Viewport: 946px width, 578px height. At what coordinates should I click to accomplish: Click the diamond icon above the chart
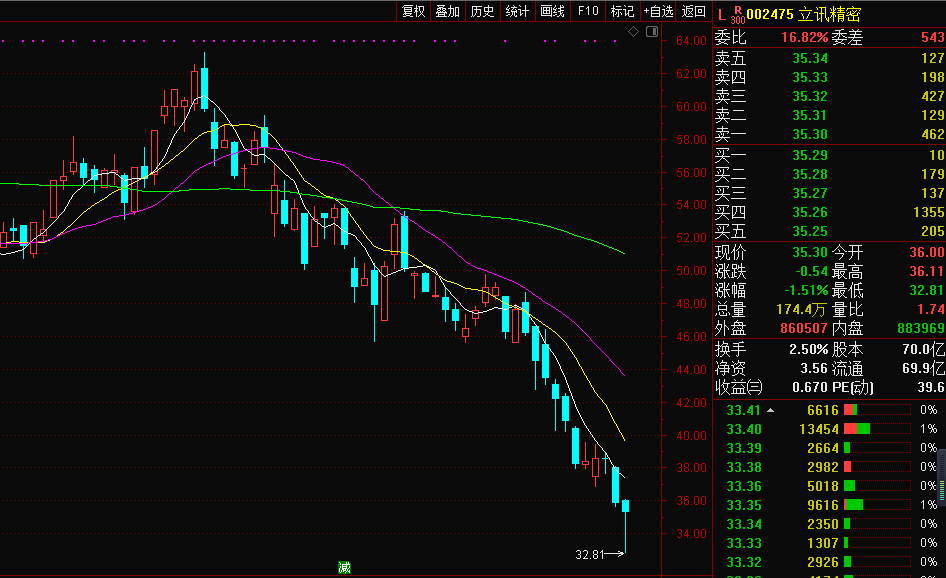pos(633,33)
